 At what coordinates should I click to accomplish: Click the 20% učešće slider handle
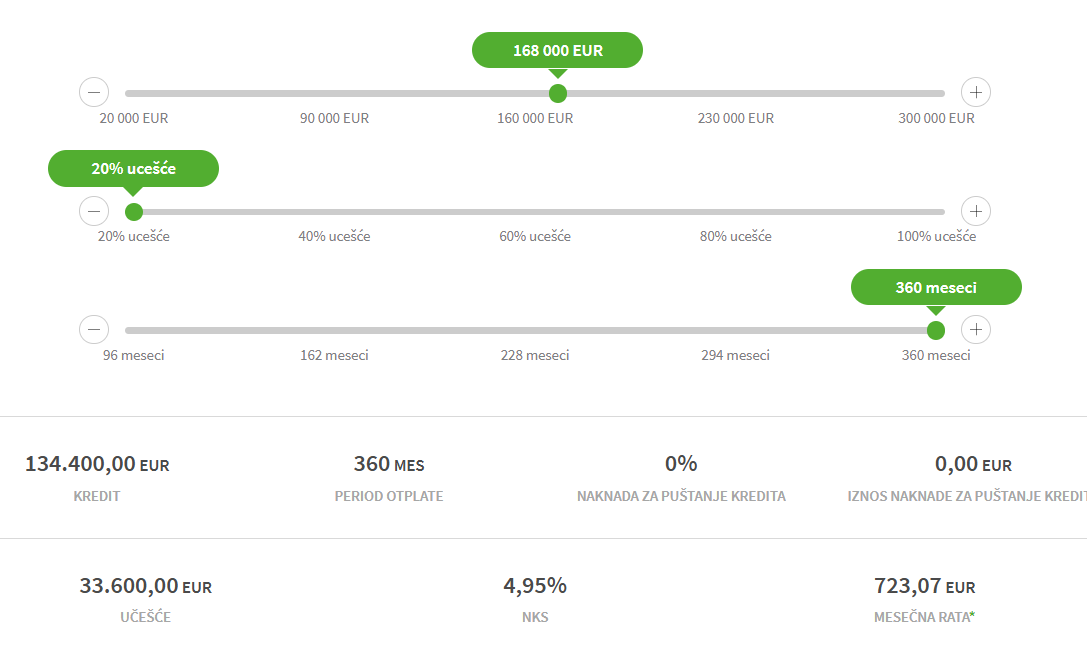click(134, 211)
